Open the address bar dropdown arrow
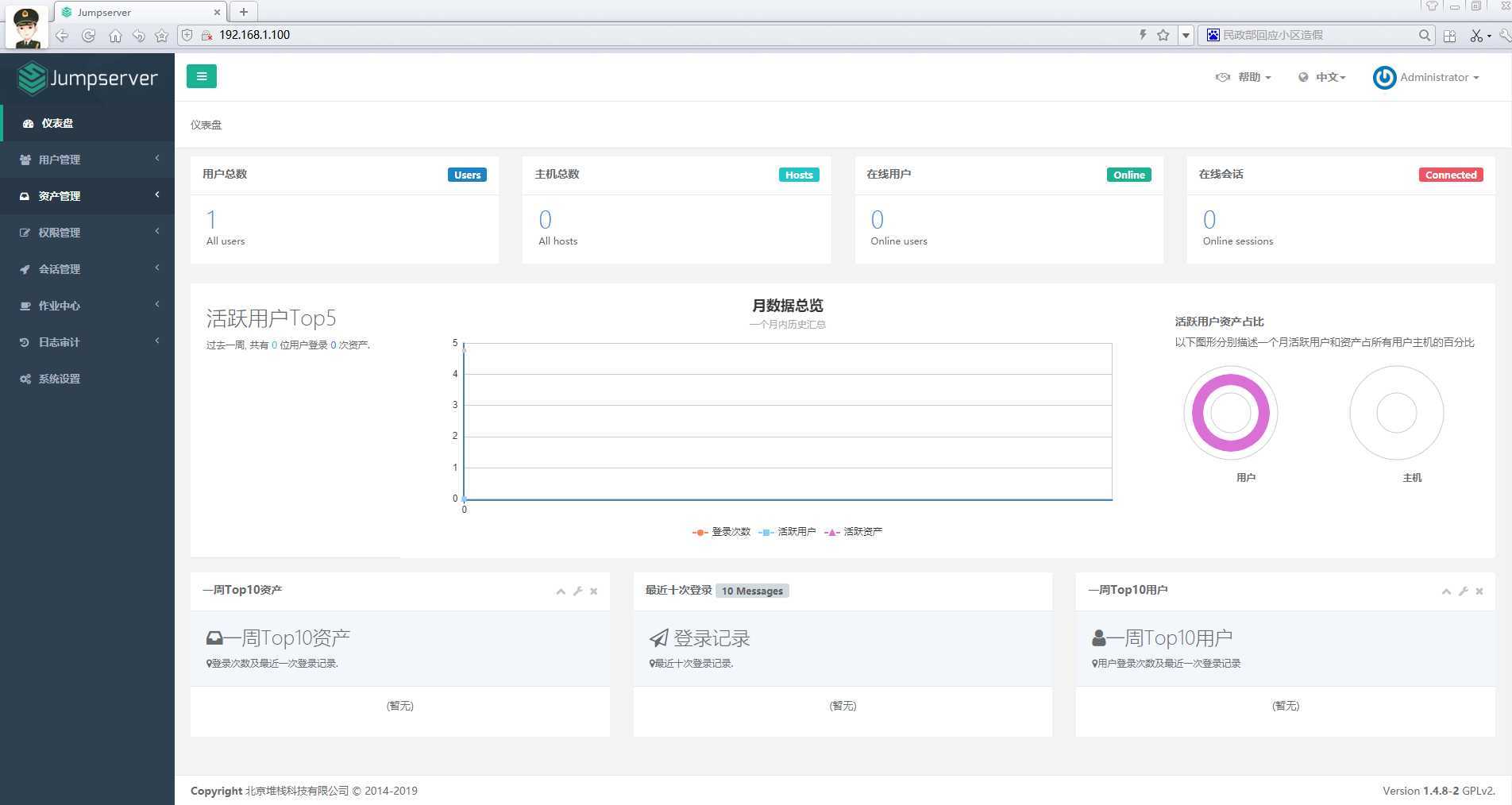1512x805 pixels. click(x=1186, y=35)
